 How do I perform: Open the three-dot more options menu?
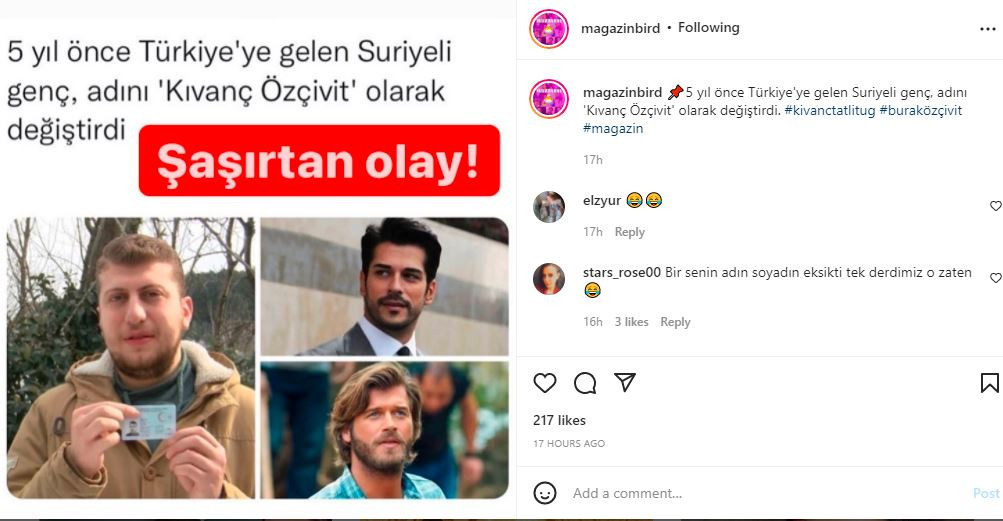[x=988, y=29]
